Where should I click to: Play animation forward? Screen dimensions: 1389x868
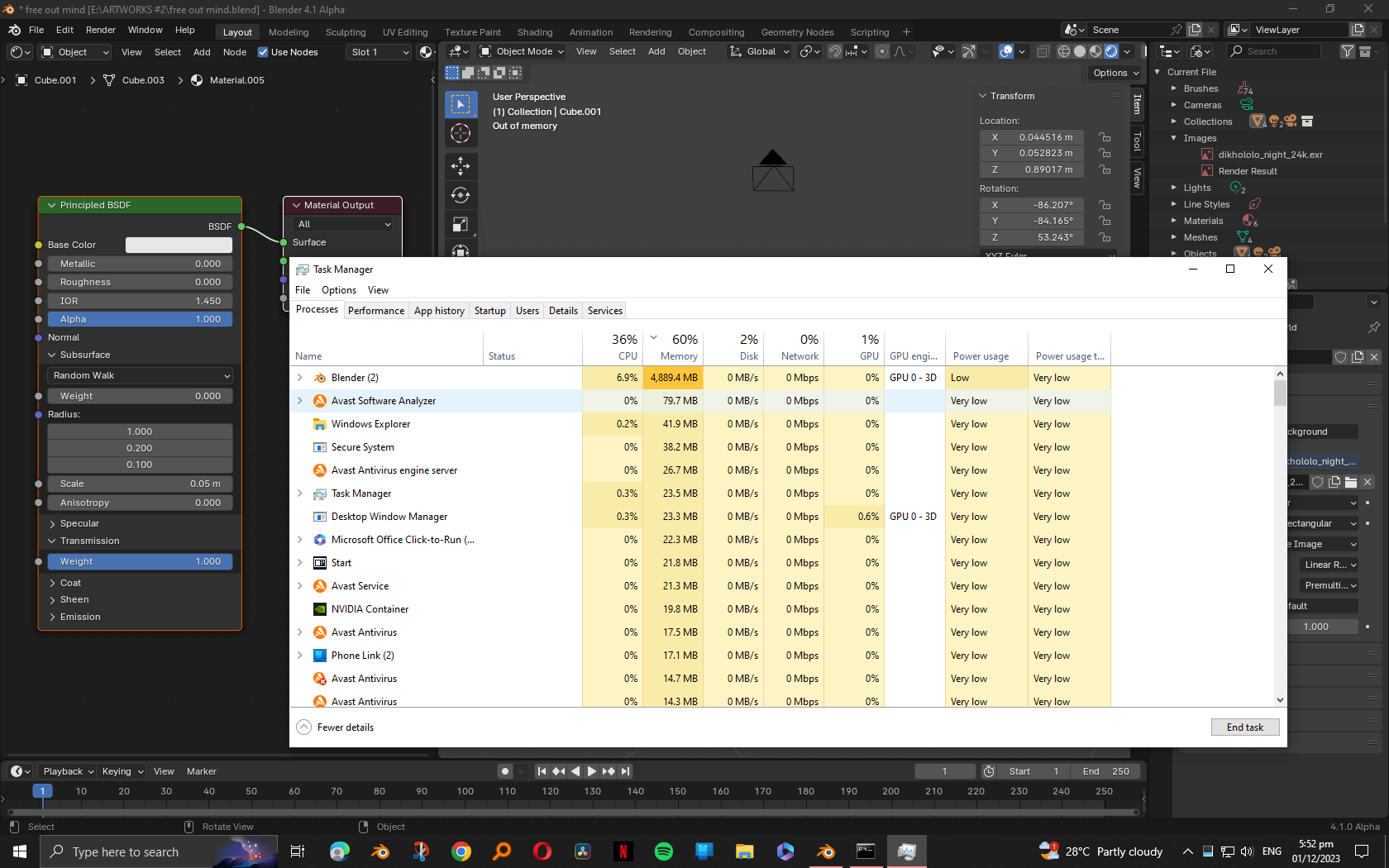tap(592, 771)
